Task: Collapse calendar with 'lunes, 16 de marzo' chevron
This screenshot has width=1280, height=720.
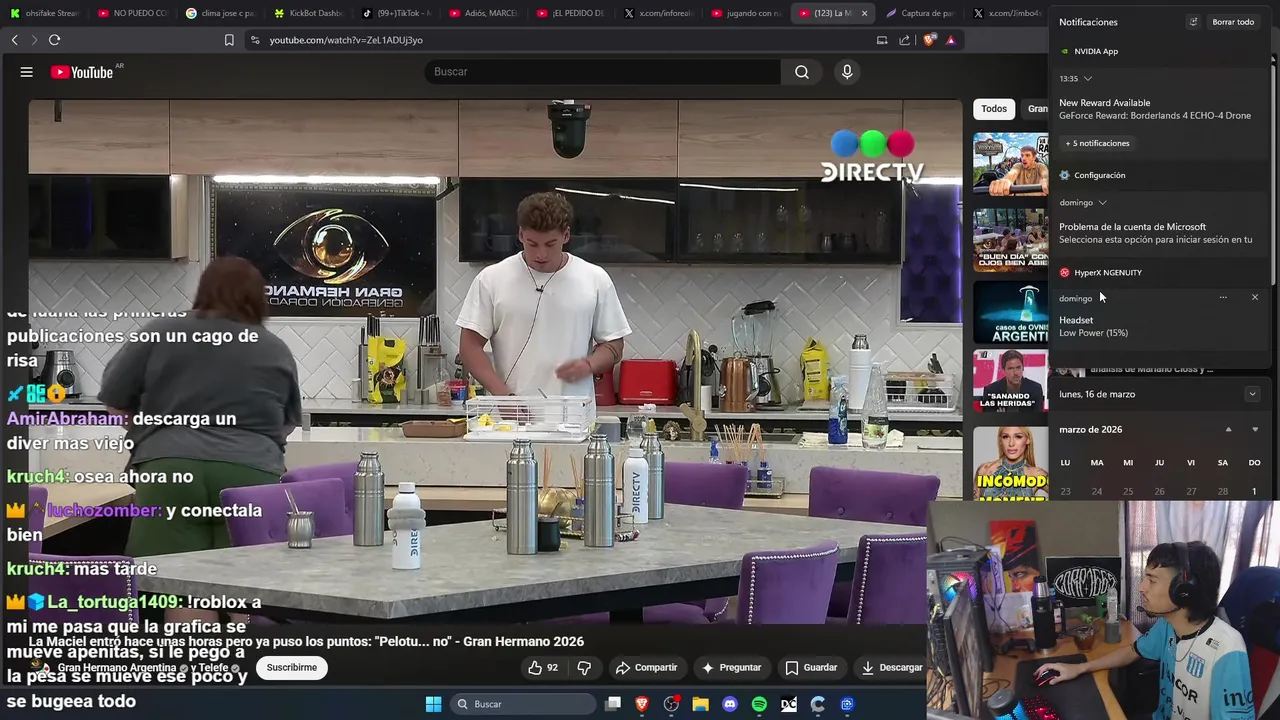Action: point(1251,394)
